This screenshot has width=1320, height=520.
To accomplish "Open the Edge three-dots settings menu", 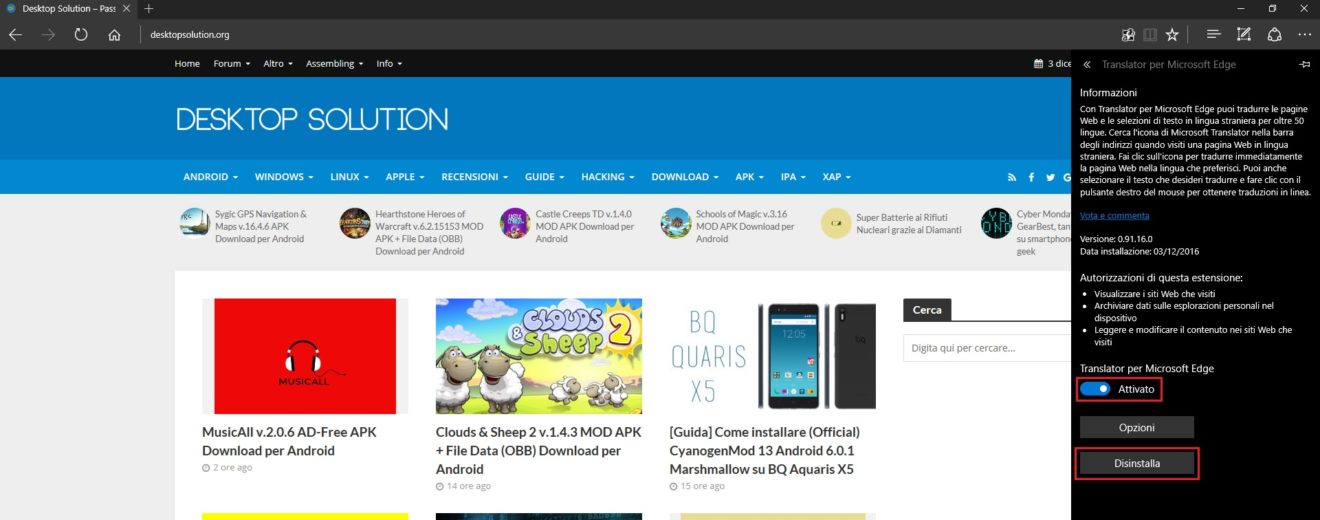I will tap(1303, 35).
